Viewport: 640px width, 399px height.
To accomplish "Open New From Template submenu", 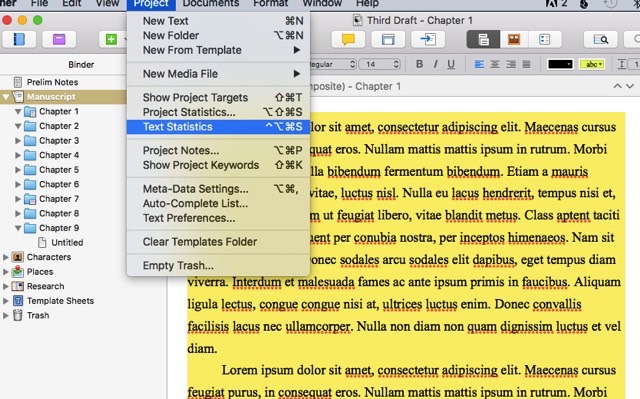I will [x=218, y=50].
